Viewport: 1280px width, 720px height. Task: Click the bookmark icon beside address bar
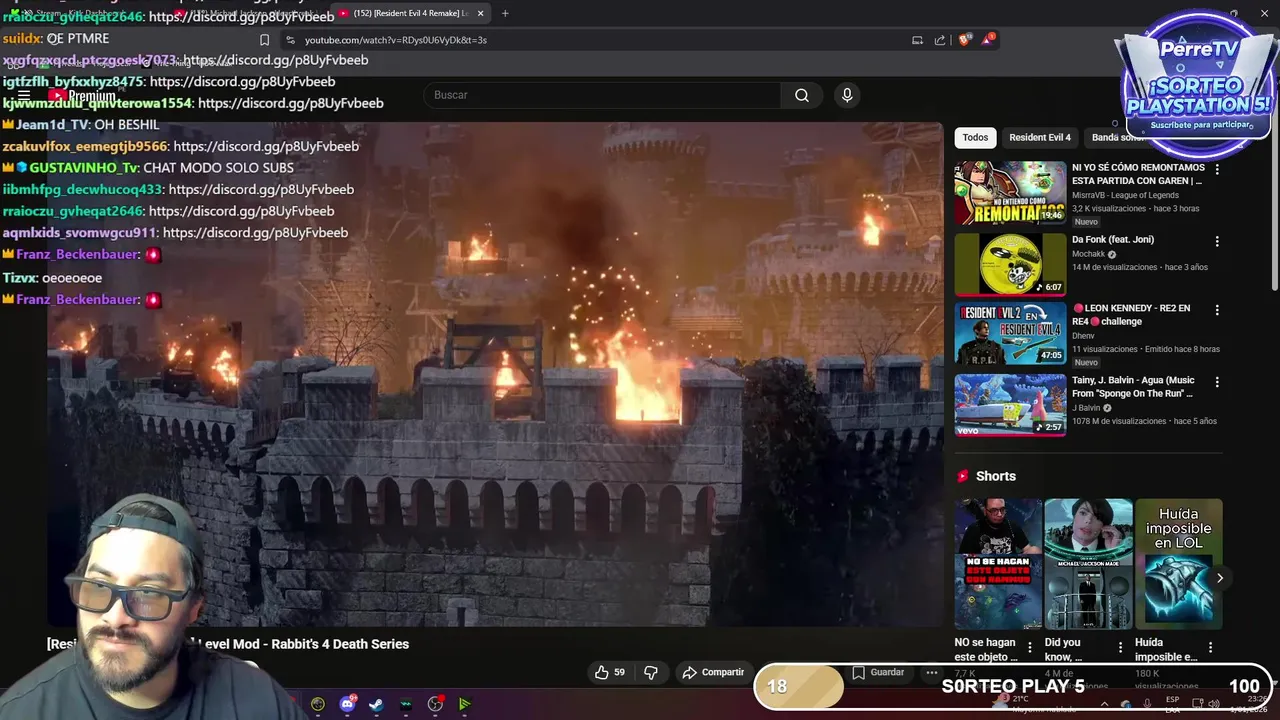pos(264,40)
